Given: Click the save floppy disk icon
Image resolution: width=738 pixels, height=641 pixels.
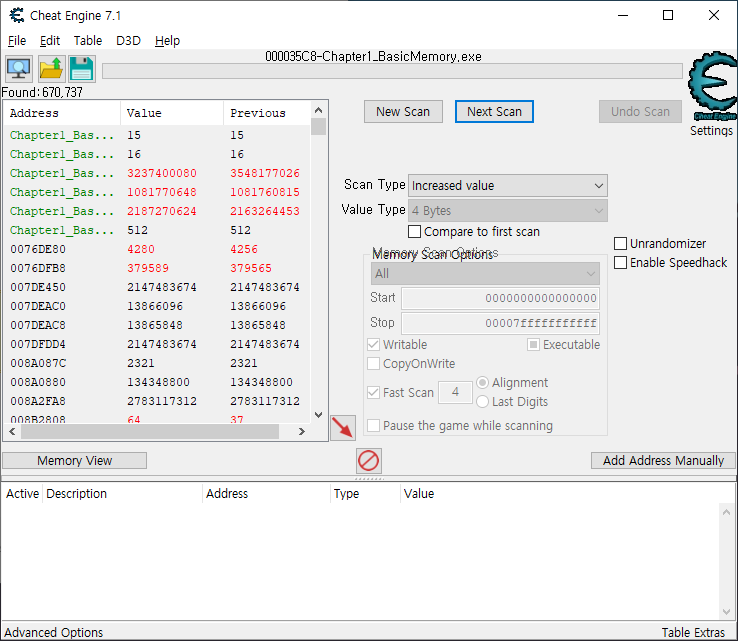Looking at the screenshot, I should (82, 69).
